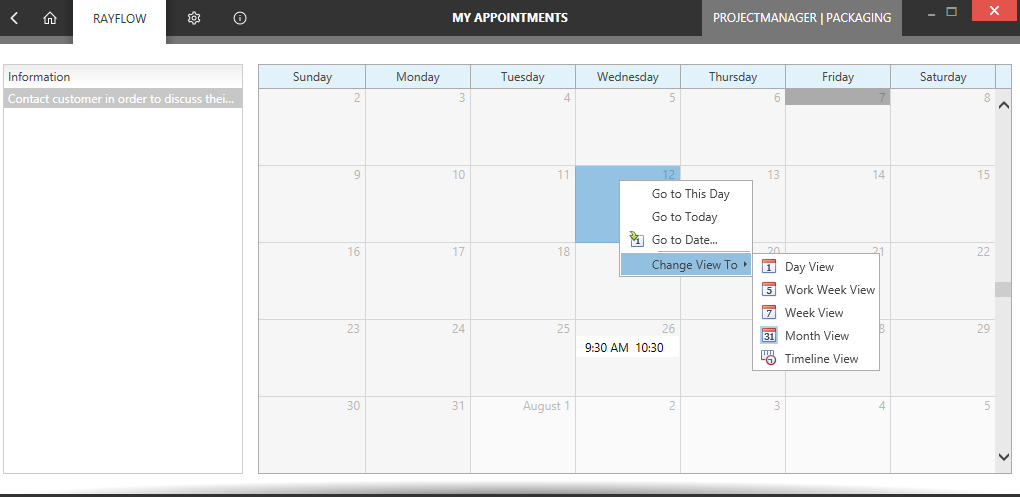Click the info circle icon
Screen dimensions: 1020x497
click(240, 18)
